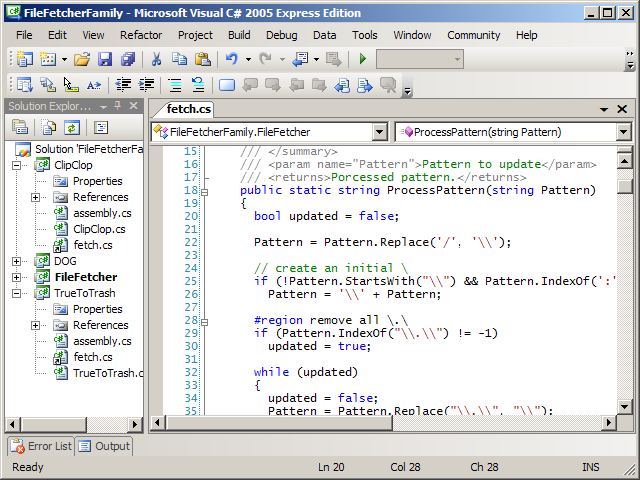Click the editor vertical scrollbar down arrow
The height and width of the screenshot is (480, 640).
(x=624, y=406)
